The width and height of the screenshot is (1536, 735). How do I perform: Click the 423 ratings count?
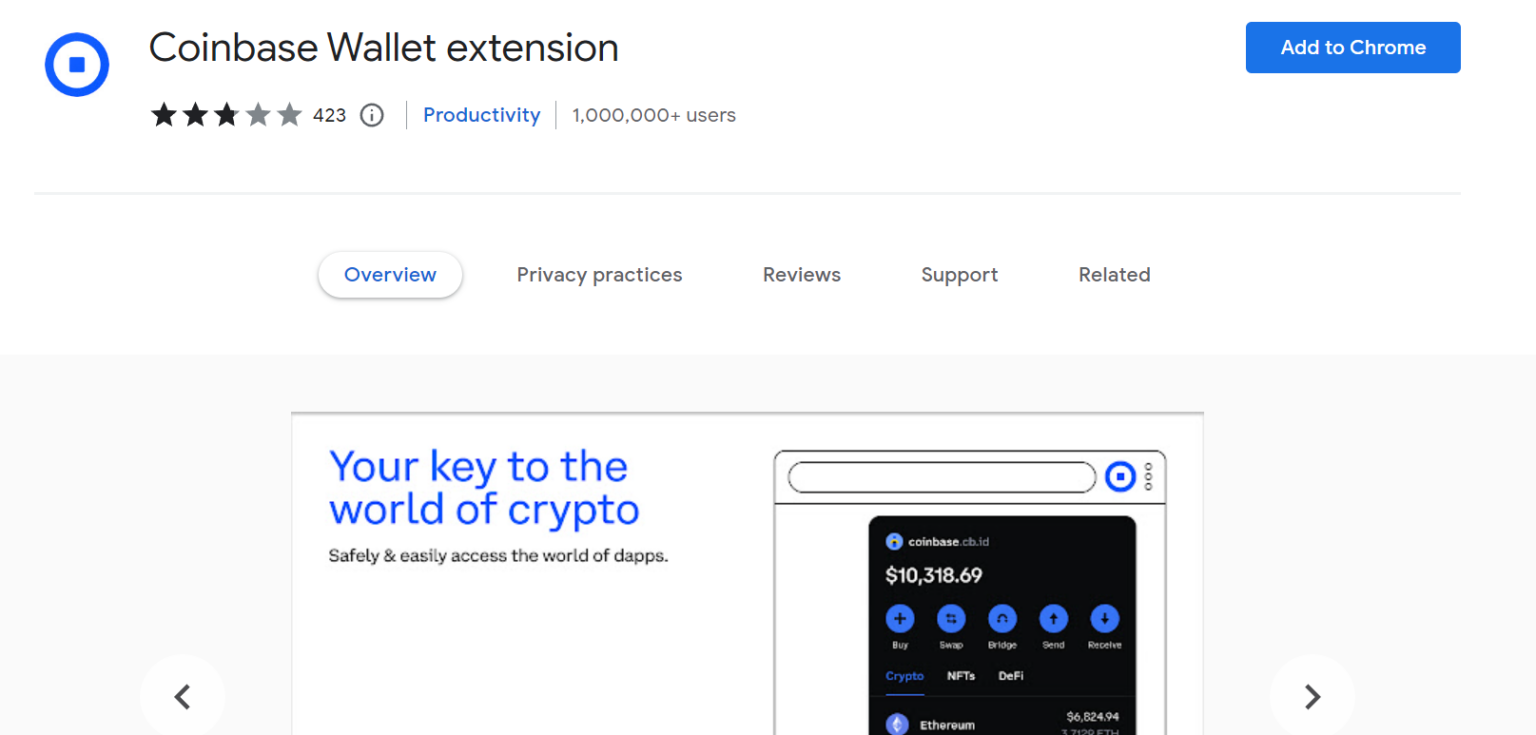pyautogui.click(x=329, y=115)
